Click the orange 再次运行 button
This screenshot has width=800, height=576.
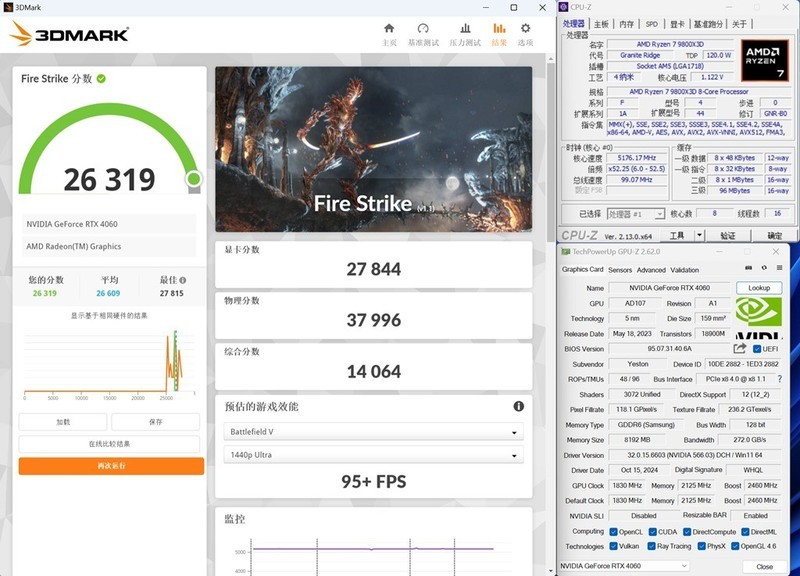point(111,466)
